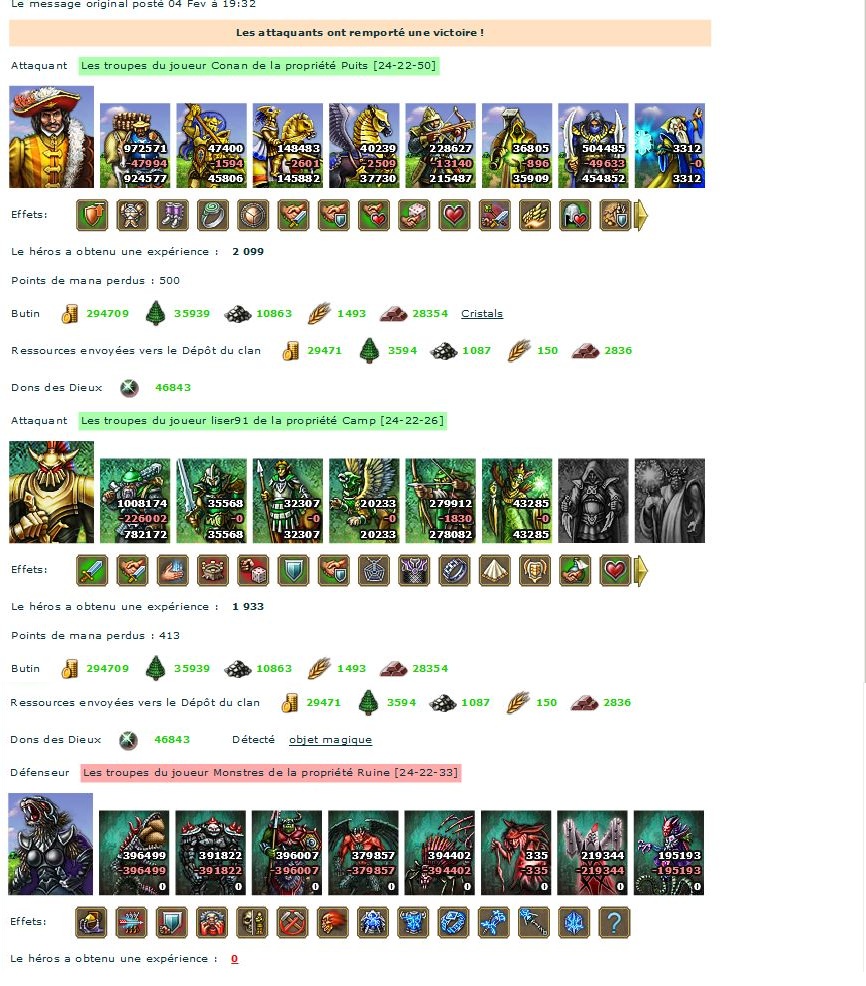Click the crossed hammers effect icon for Monstres

pos(292,922)
